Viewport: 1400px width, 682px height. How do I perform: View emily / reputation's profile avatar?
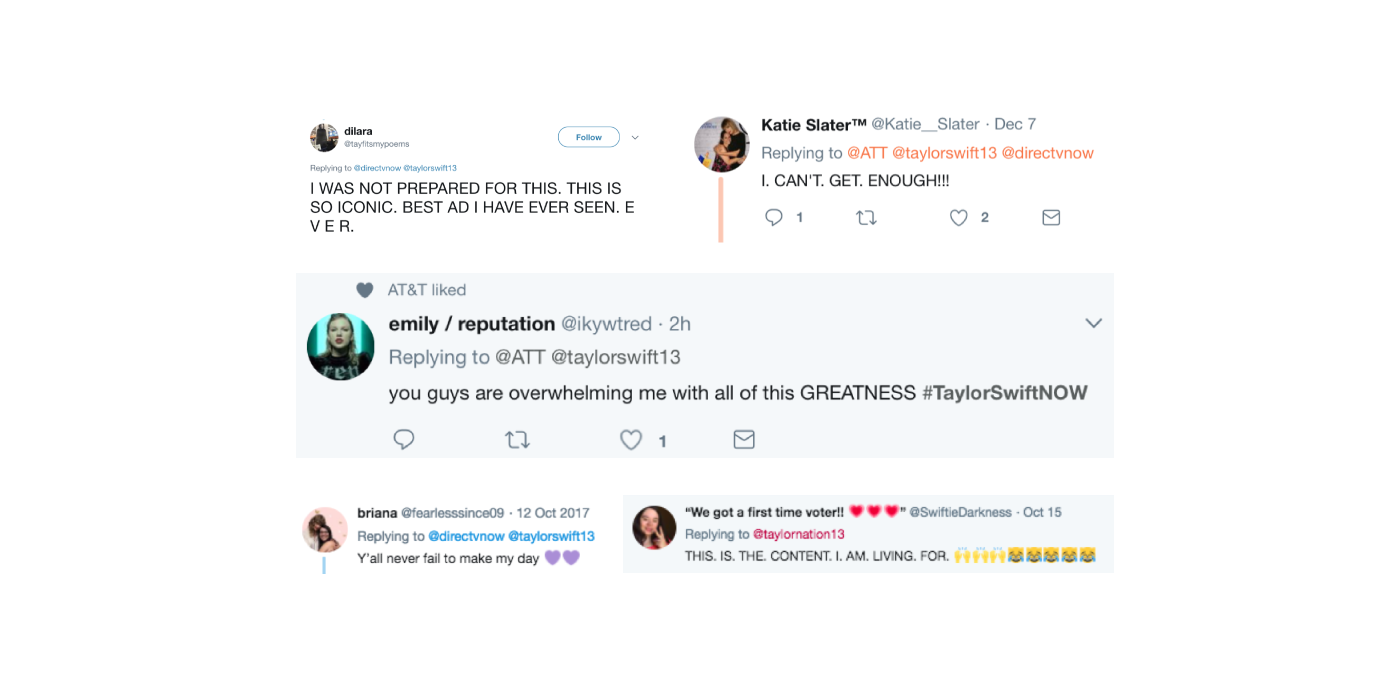[x=341, y=346]
